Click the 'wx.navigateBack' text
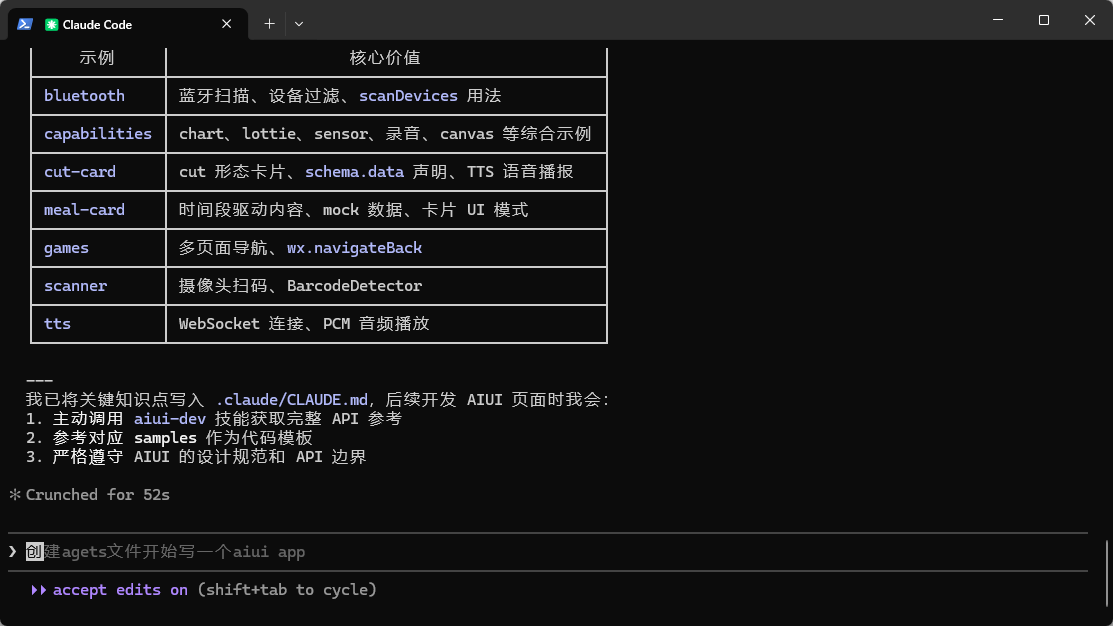Viewport: 1113px width, 626px height. (354, 248)
